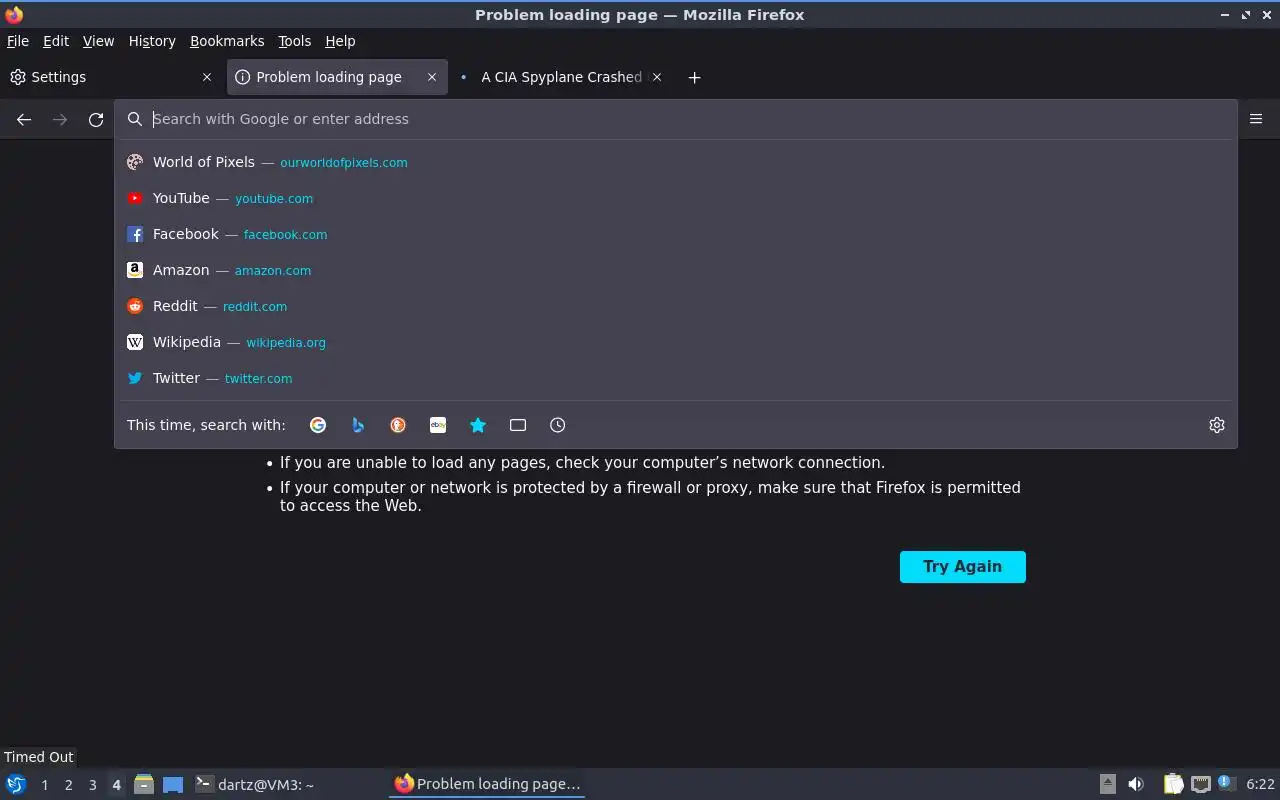
Task: Search this time in Bookmarks star
Action: click(x=478, y=425)
